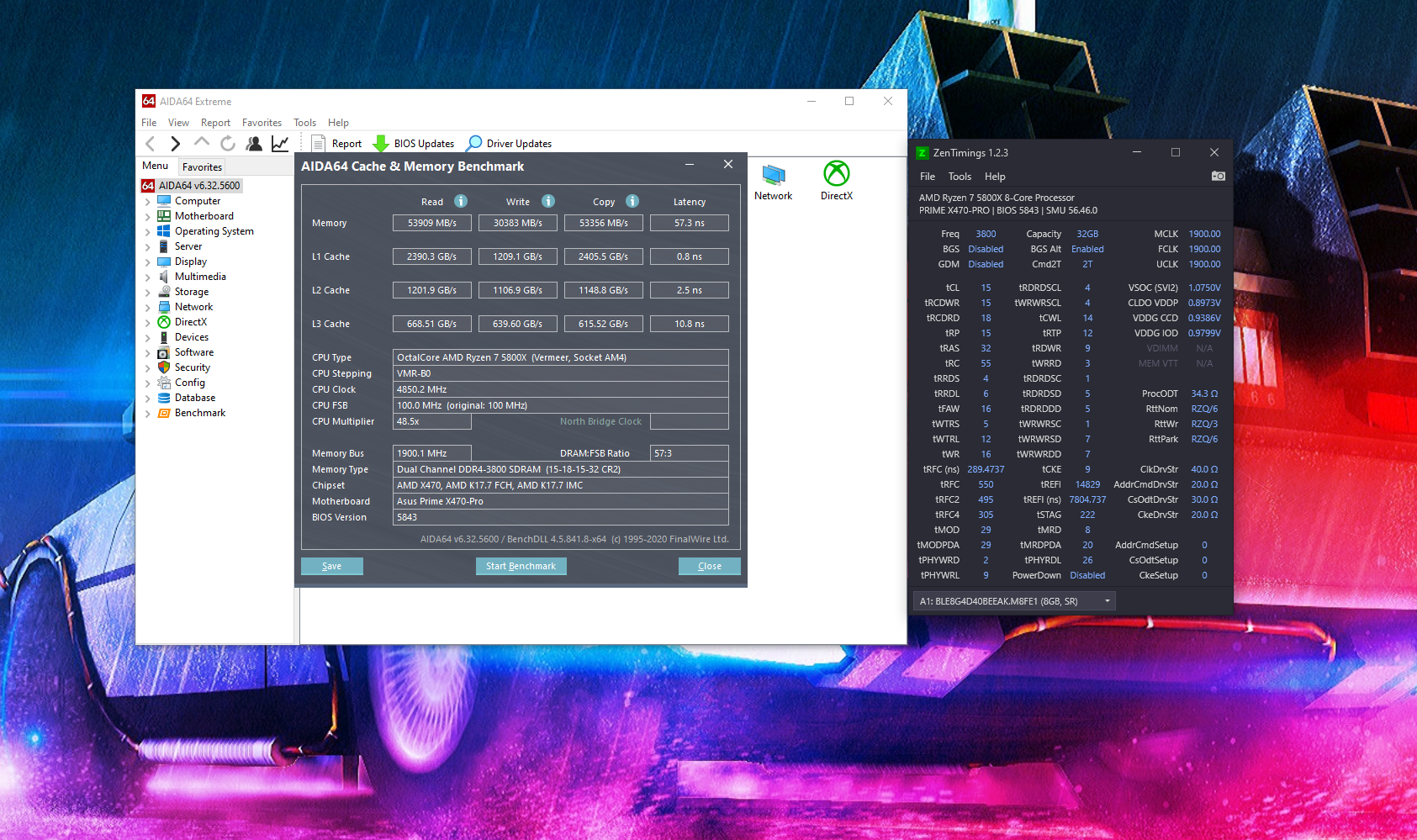Switch to the Favorites sidebar tab

pyautogui.click(x=202, y=166)
